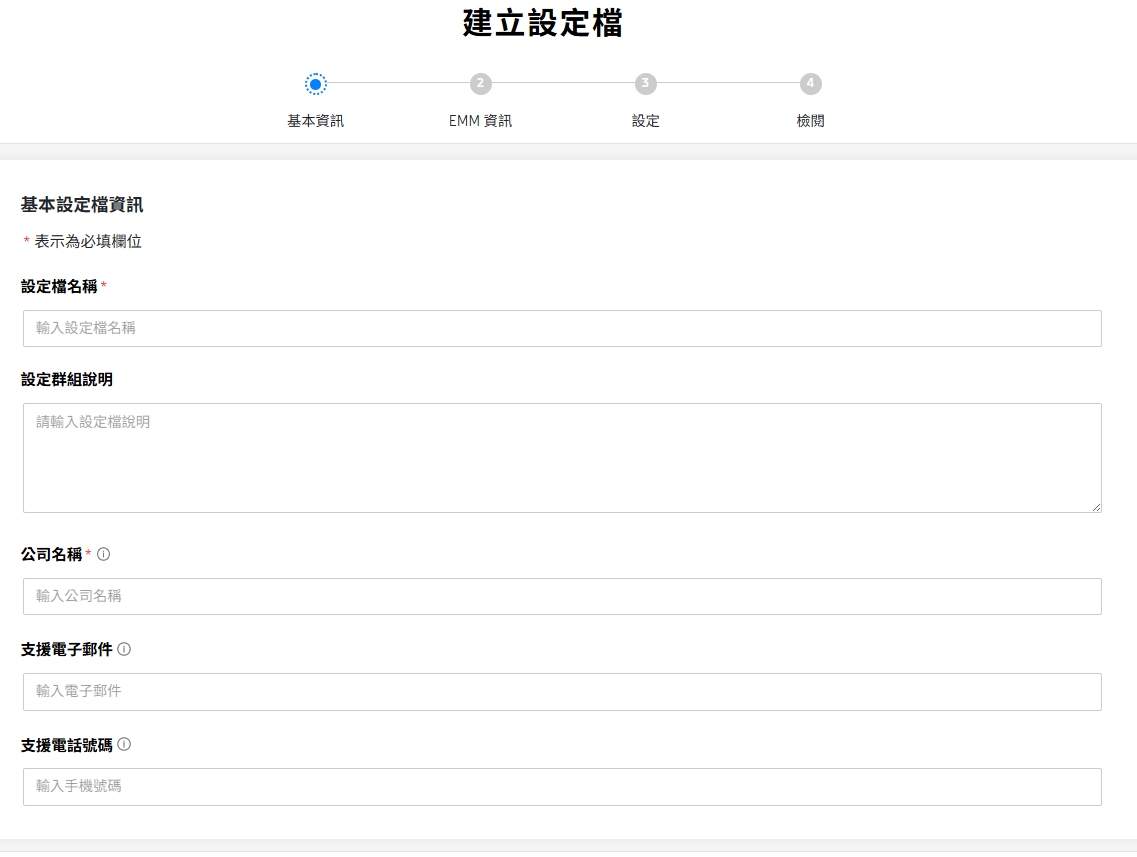The image size is (1137, 857).
Task: Go to step 2 EMM 資訊 circle
Action: pyautogui.click(x=480, y=84)
